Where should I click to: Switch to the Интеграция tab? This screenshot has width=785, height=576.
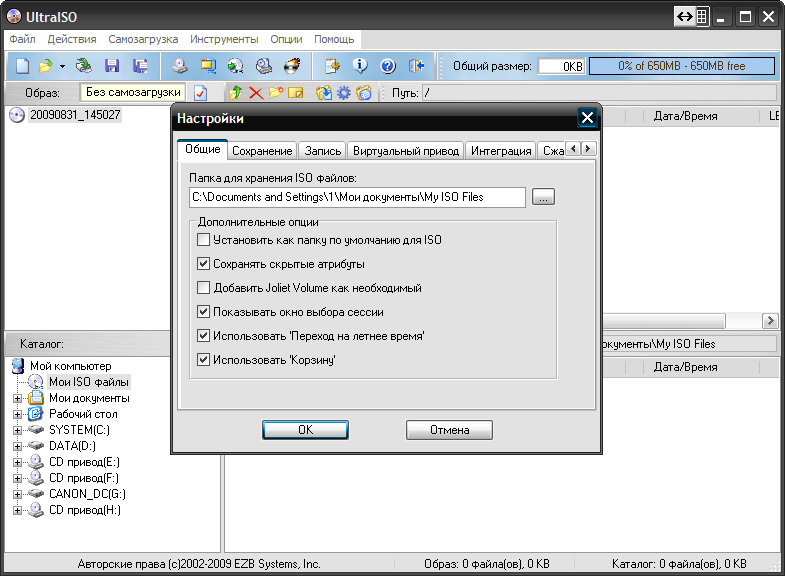coord(501,151)
